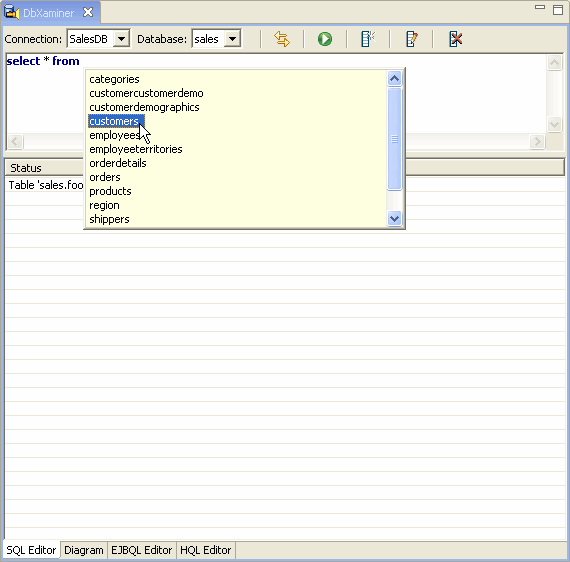The width and height of the screenshot is (570, 562).
Task: Switch to the Diagram tab
Action: pos(84,550)
